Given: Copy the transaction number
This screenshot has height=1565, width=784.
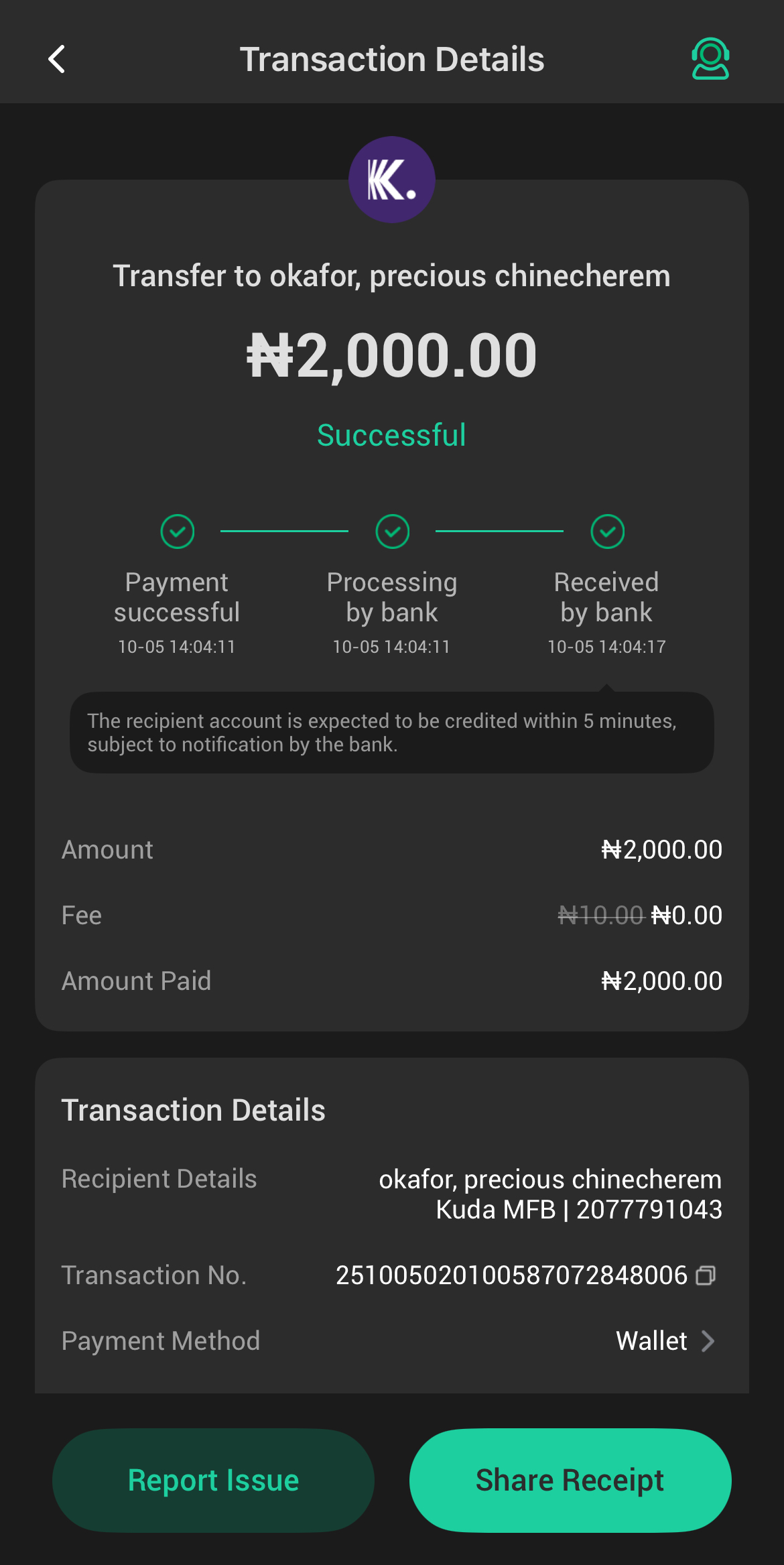Looking at the screenshot, I should coord(706,1275).
